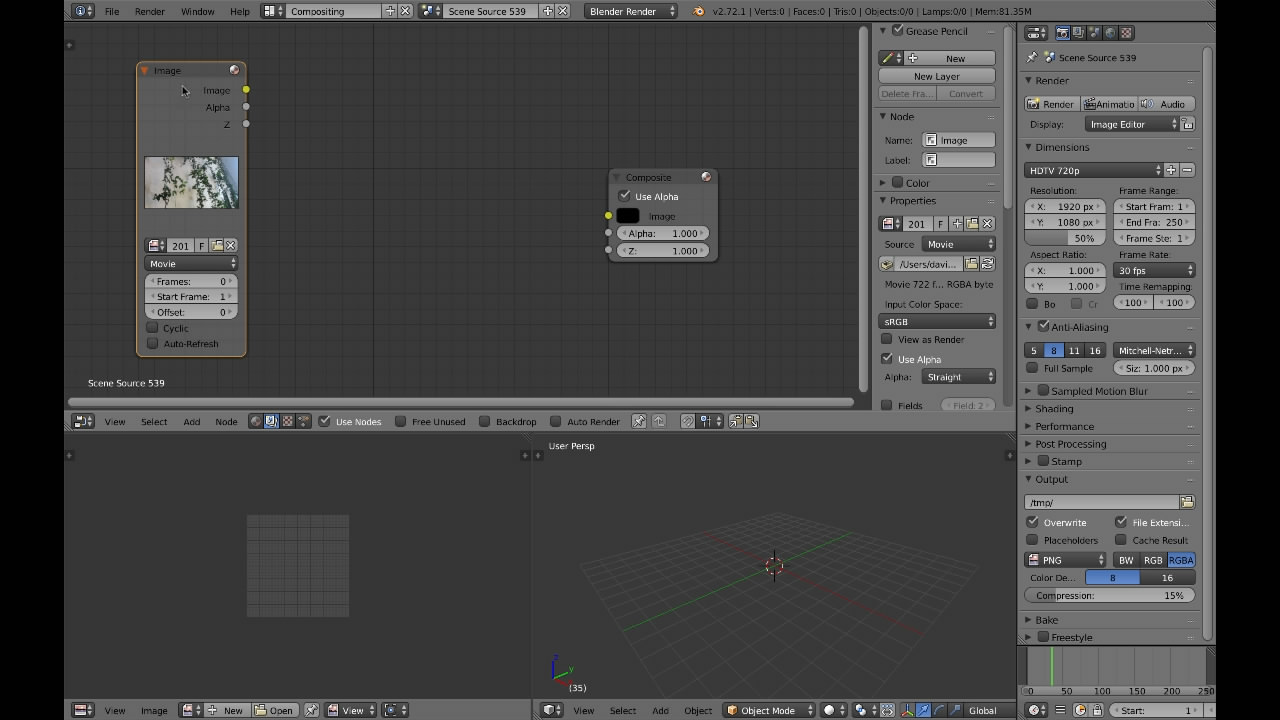Enable the Cyclic checkbox in Image node
1280x720 pixels.
point(152,327)
